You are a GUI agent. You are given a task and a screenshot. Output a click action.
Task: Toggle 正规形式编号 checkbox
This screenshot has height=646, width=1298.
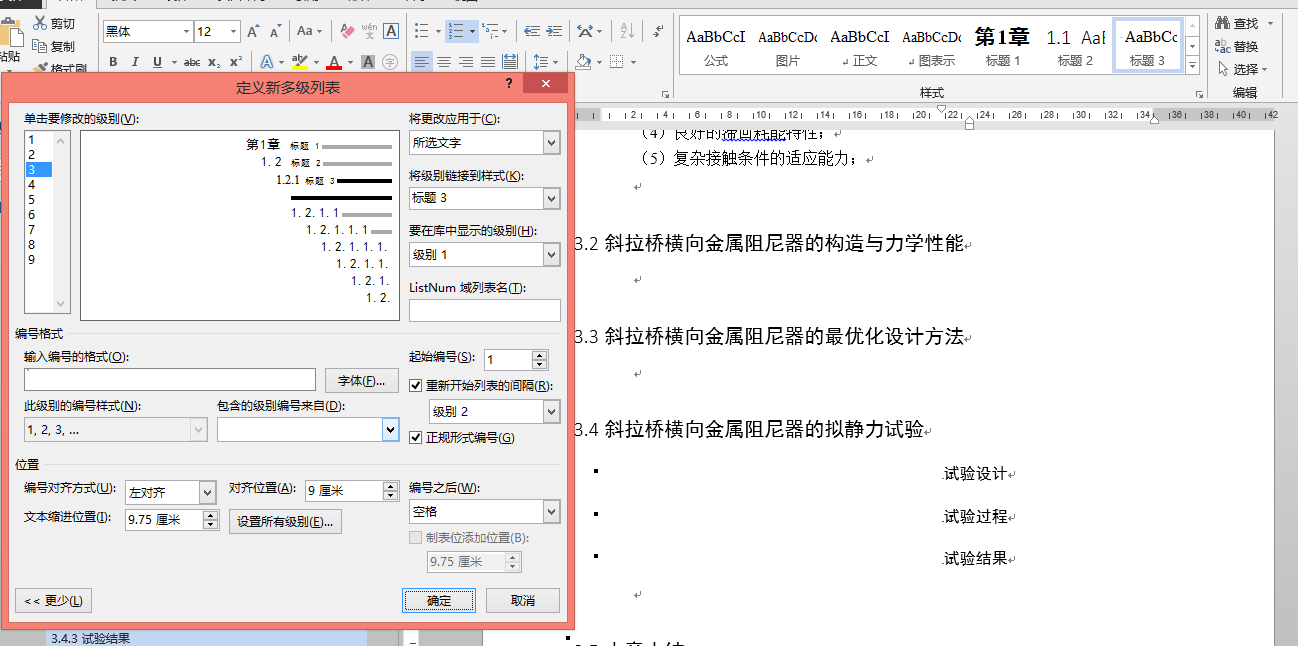417,437
